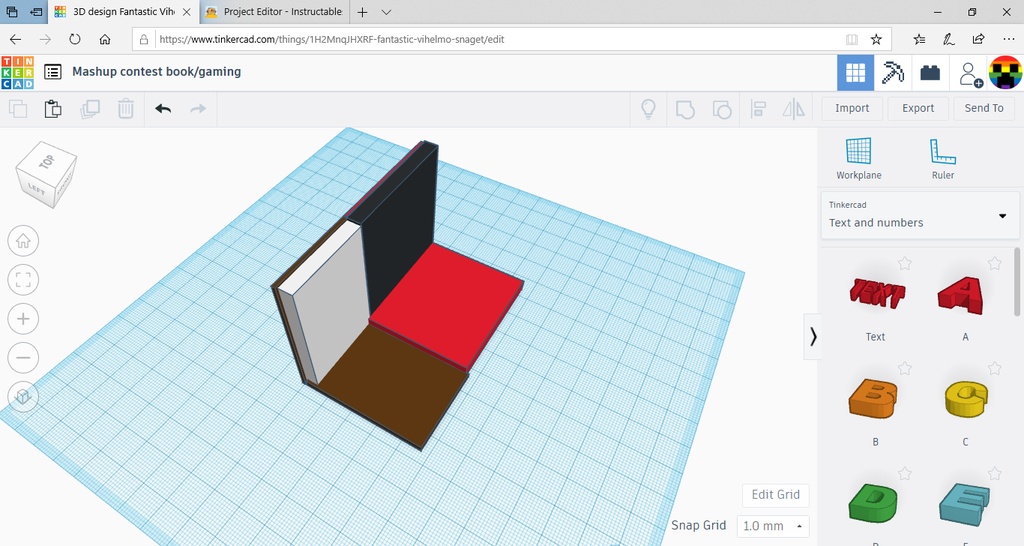Go to browser home page
This screenshot has width=1024, height=546.
pos(104,39)
